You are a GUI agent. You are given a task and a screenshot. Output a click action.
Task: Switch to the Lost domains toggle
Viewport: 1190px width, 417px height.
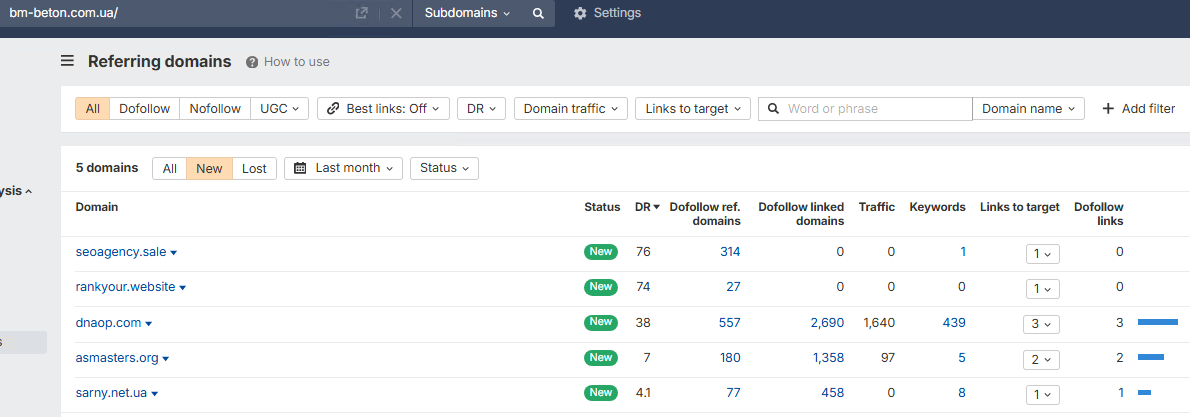pos(254,169)
